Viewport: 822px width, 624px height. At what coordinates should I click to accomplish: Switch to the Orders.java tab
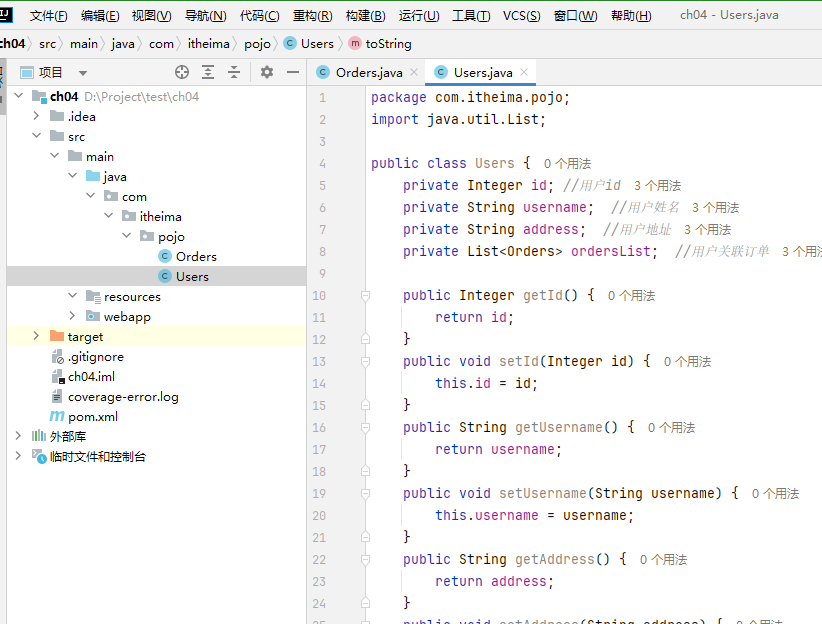(x=368, y=72)
